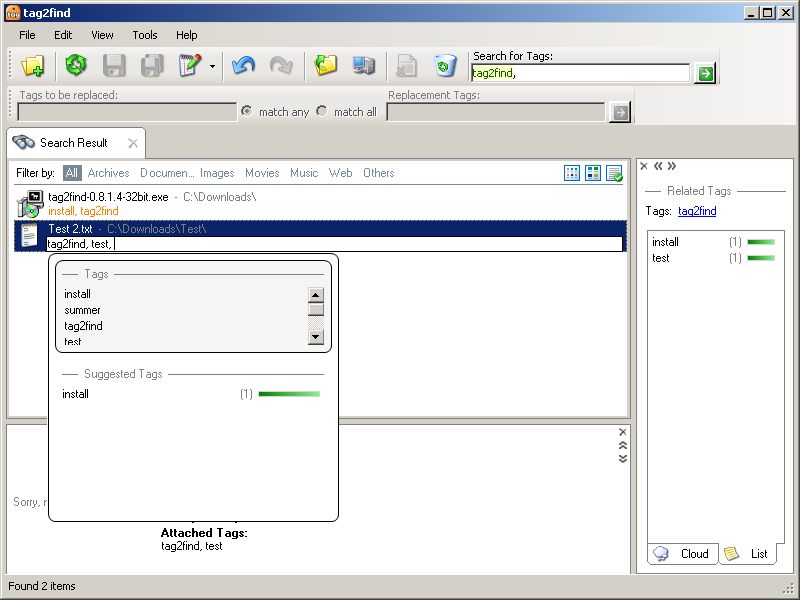Viewport: 800px width, 600px height.
Task: Select test in Related Tags list
Action: pyautogui.click(x=661, y=258)
